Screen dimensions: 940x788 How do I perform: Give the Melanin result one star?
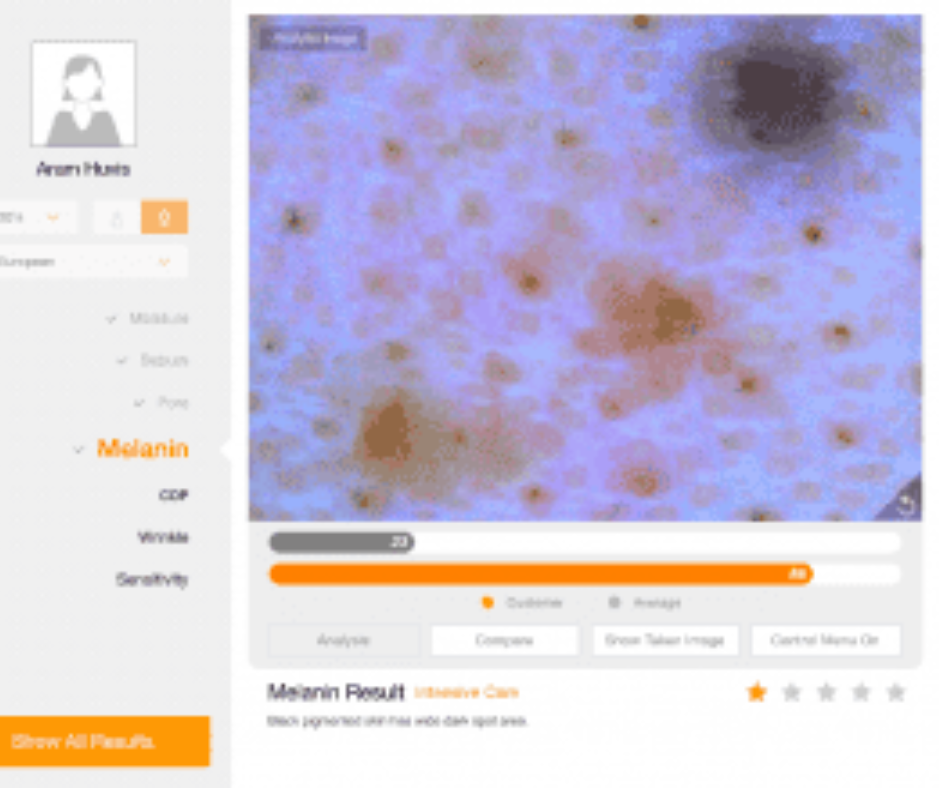point(757,692)
